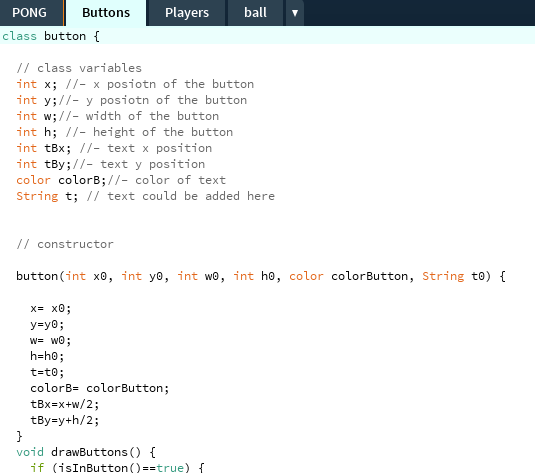Image resolution: width=535 pixels, height=473 pixels.
Task: Click the 'void drawButtons() {' line
Action: click(86, 452)
